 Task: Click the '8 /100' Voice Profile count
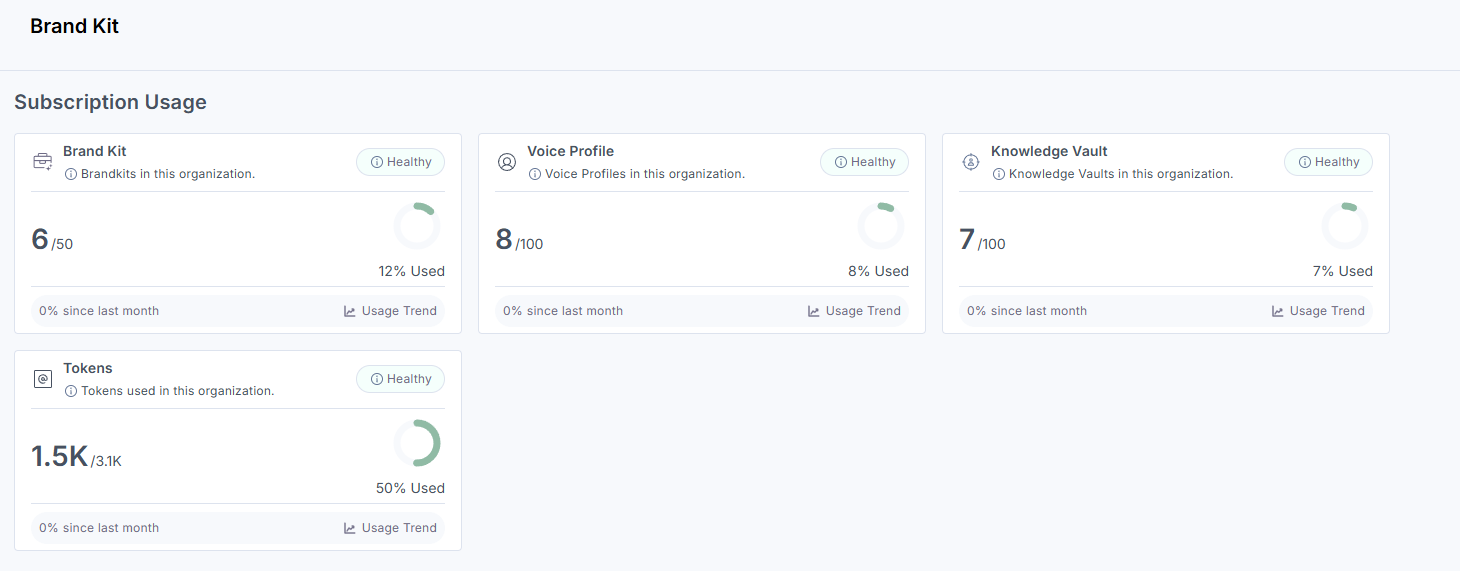pyautogui.click(x=519, y=240)
